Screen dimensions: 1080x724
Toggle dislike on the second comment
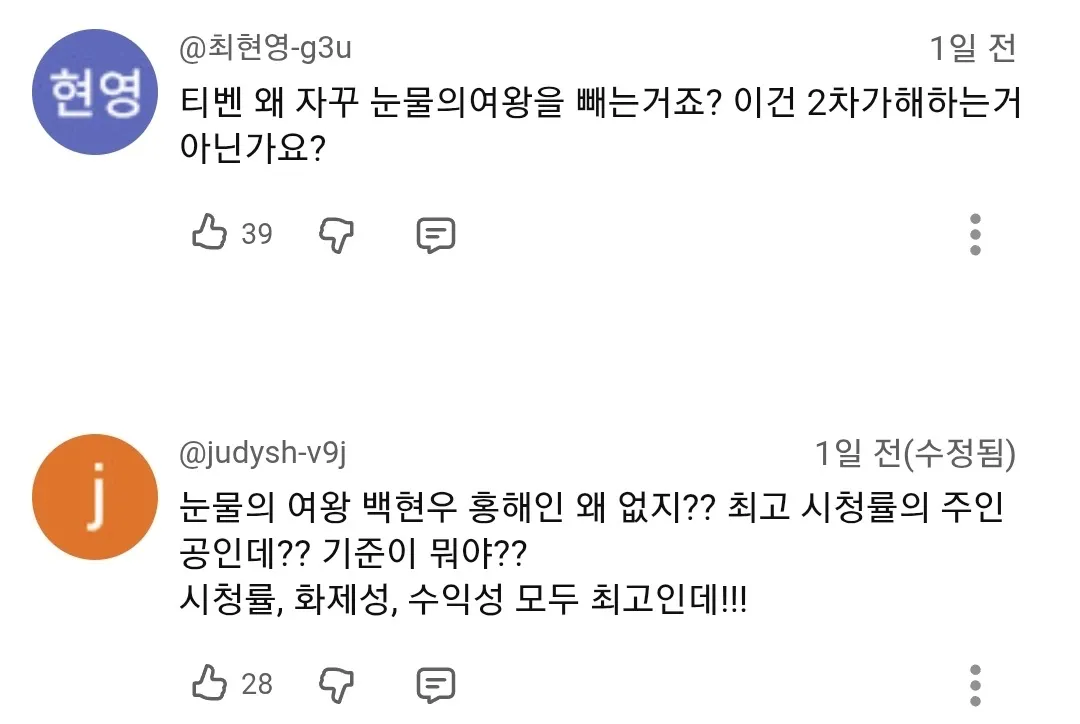point(336,685)
